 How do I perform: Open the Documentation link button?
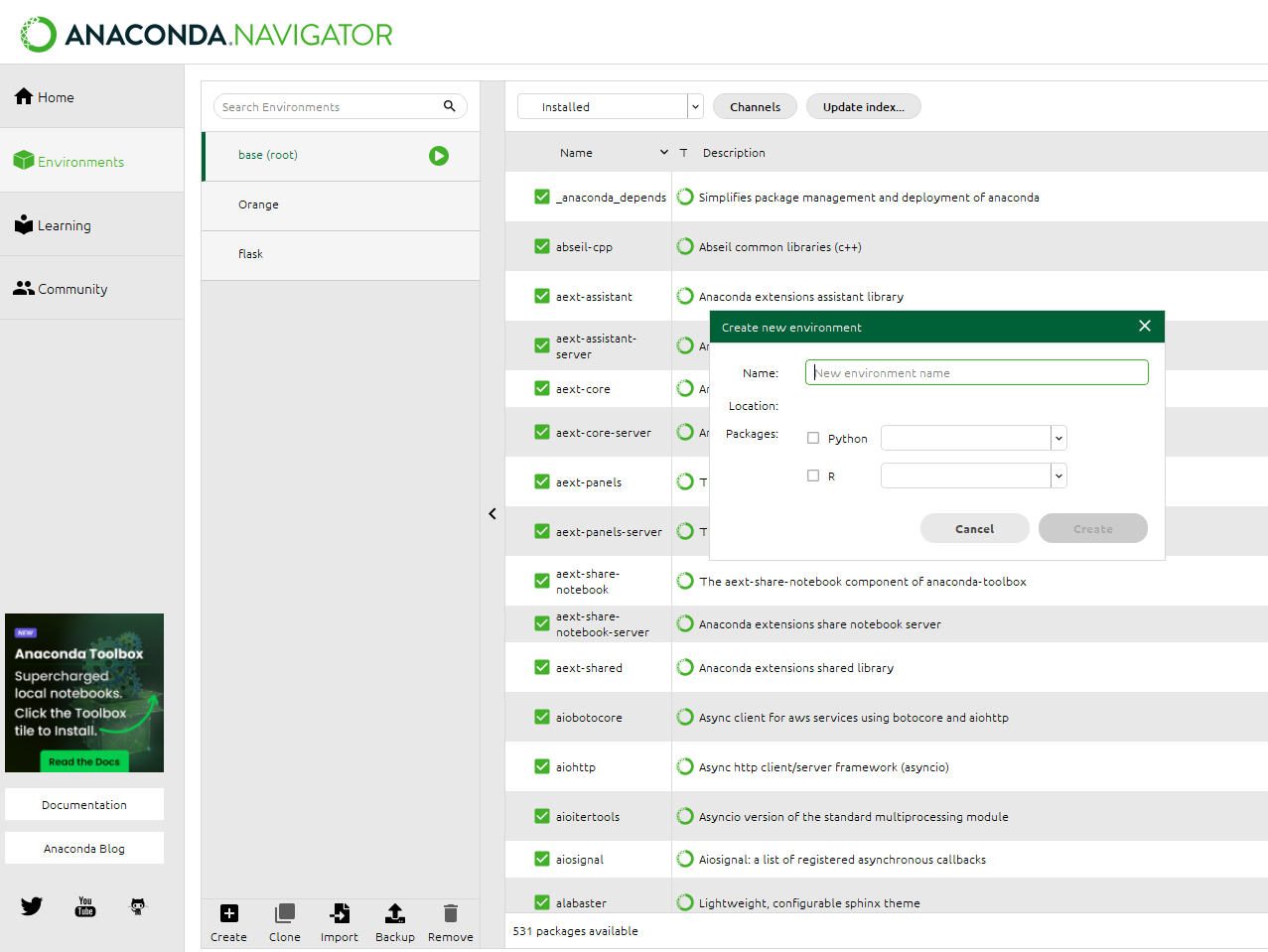(84, 804)
